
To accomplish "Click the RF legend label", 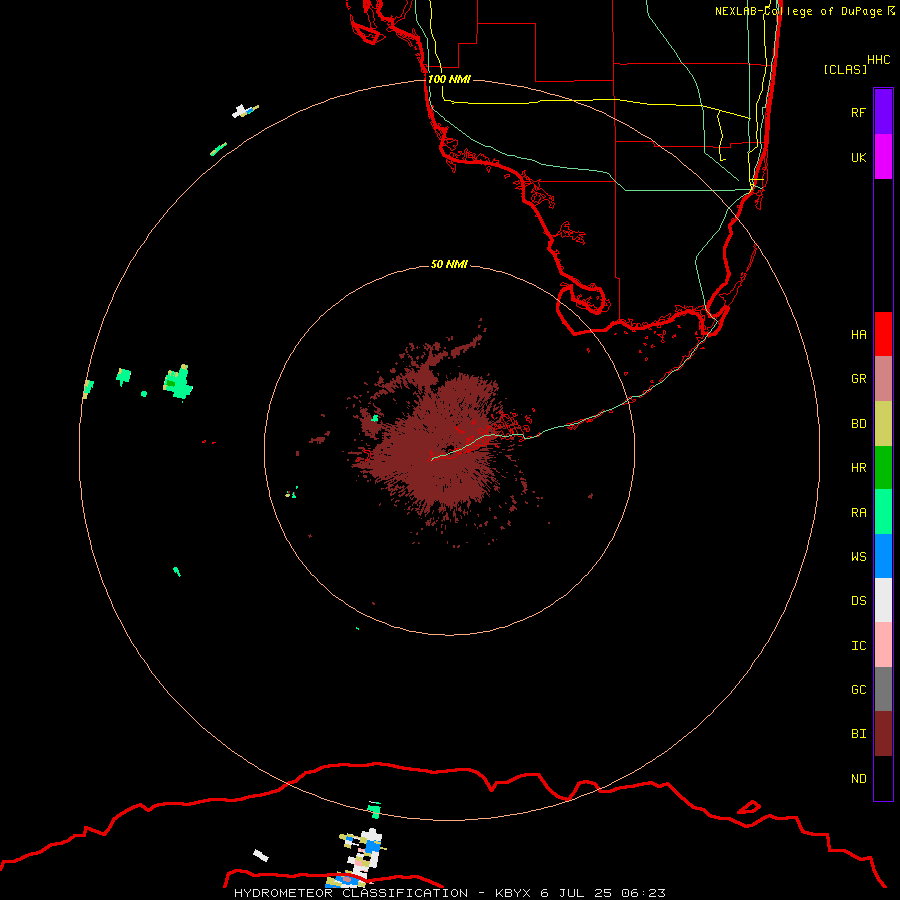I will pyautogui.click(x=858, y=112).
